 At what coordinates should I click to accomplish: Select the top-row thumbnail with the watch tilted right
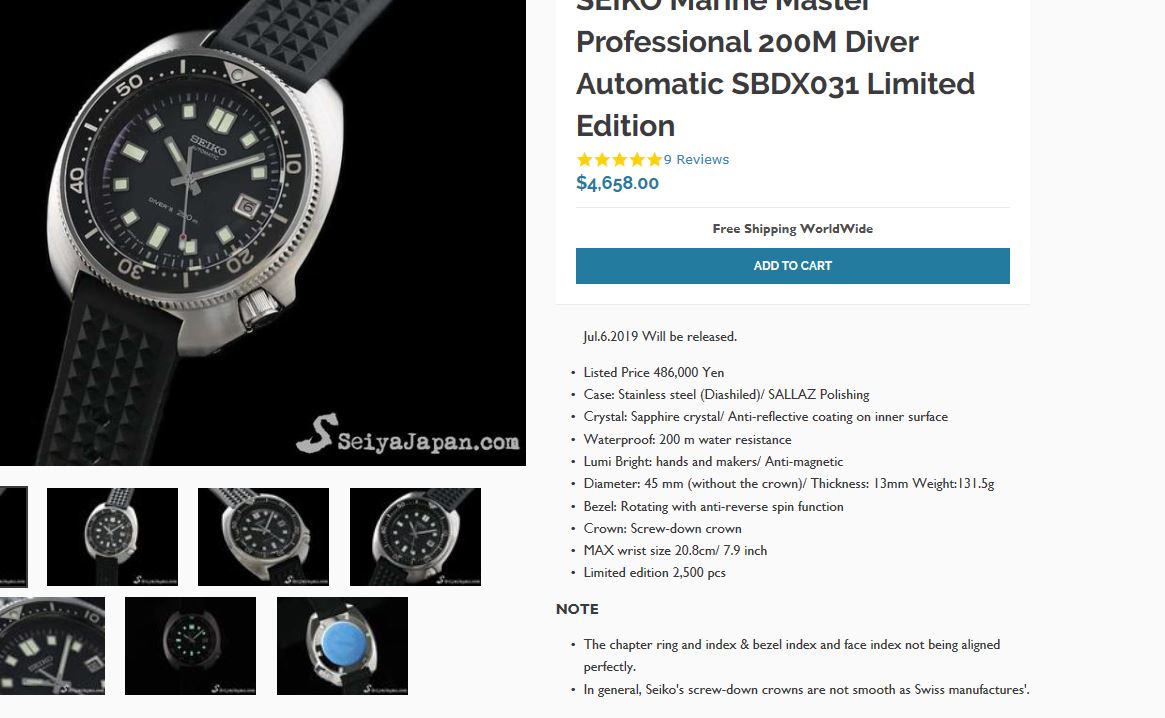pyautogui.click(x=415, y=537)
